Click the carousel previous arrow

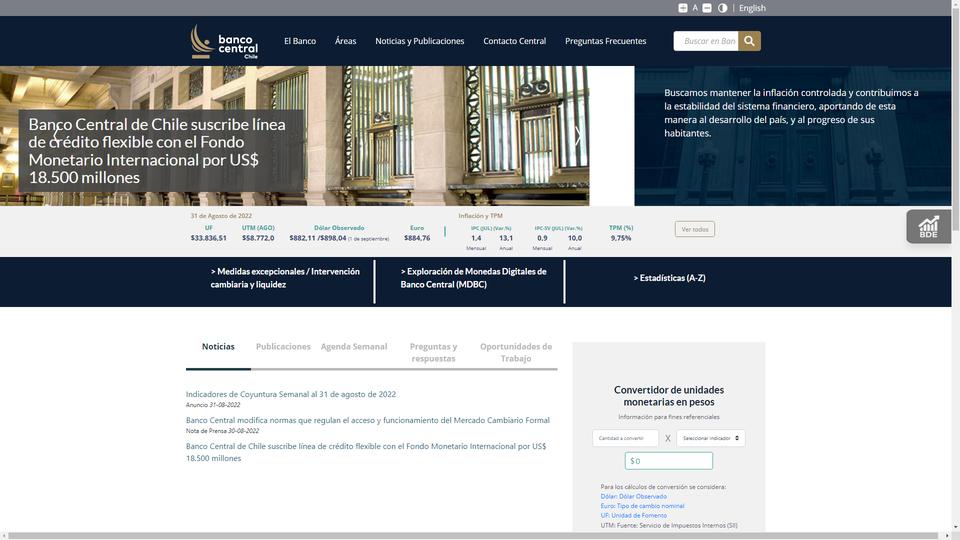pyautogui.click(x=56, y=135)
